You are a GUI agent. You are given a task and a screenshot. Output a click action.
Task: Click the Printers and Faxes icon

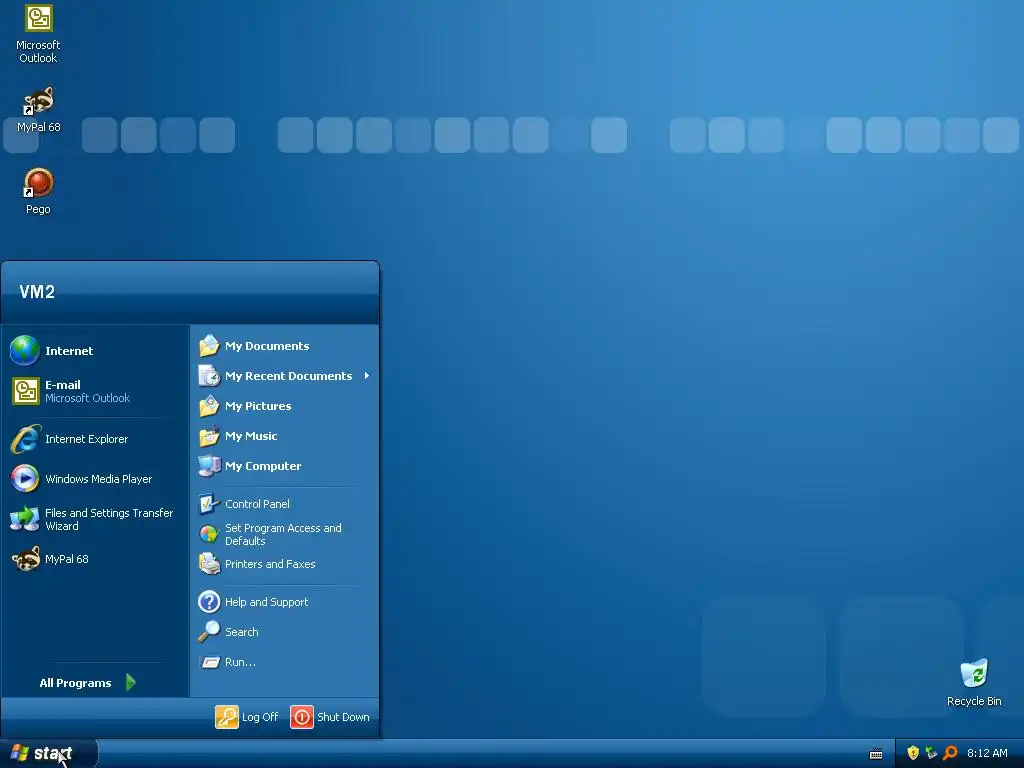point(209,564)
